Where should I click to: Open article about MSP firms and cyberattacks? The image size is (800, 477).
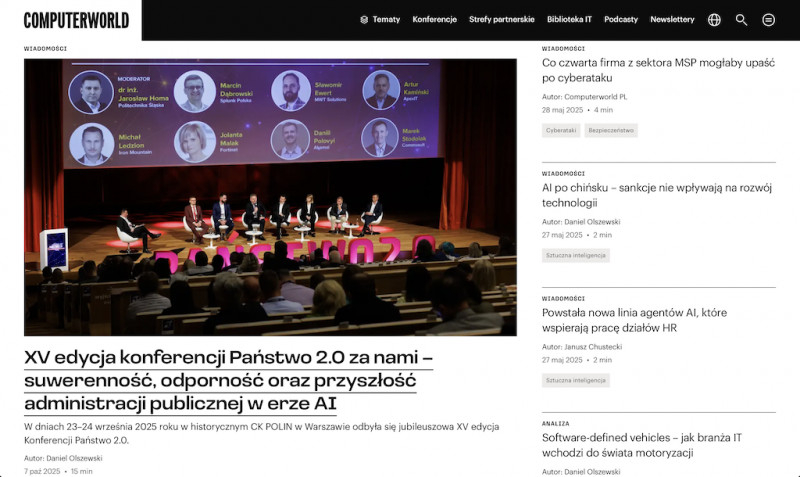[647, 70]
